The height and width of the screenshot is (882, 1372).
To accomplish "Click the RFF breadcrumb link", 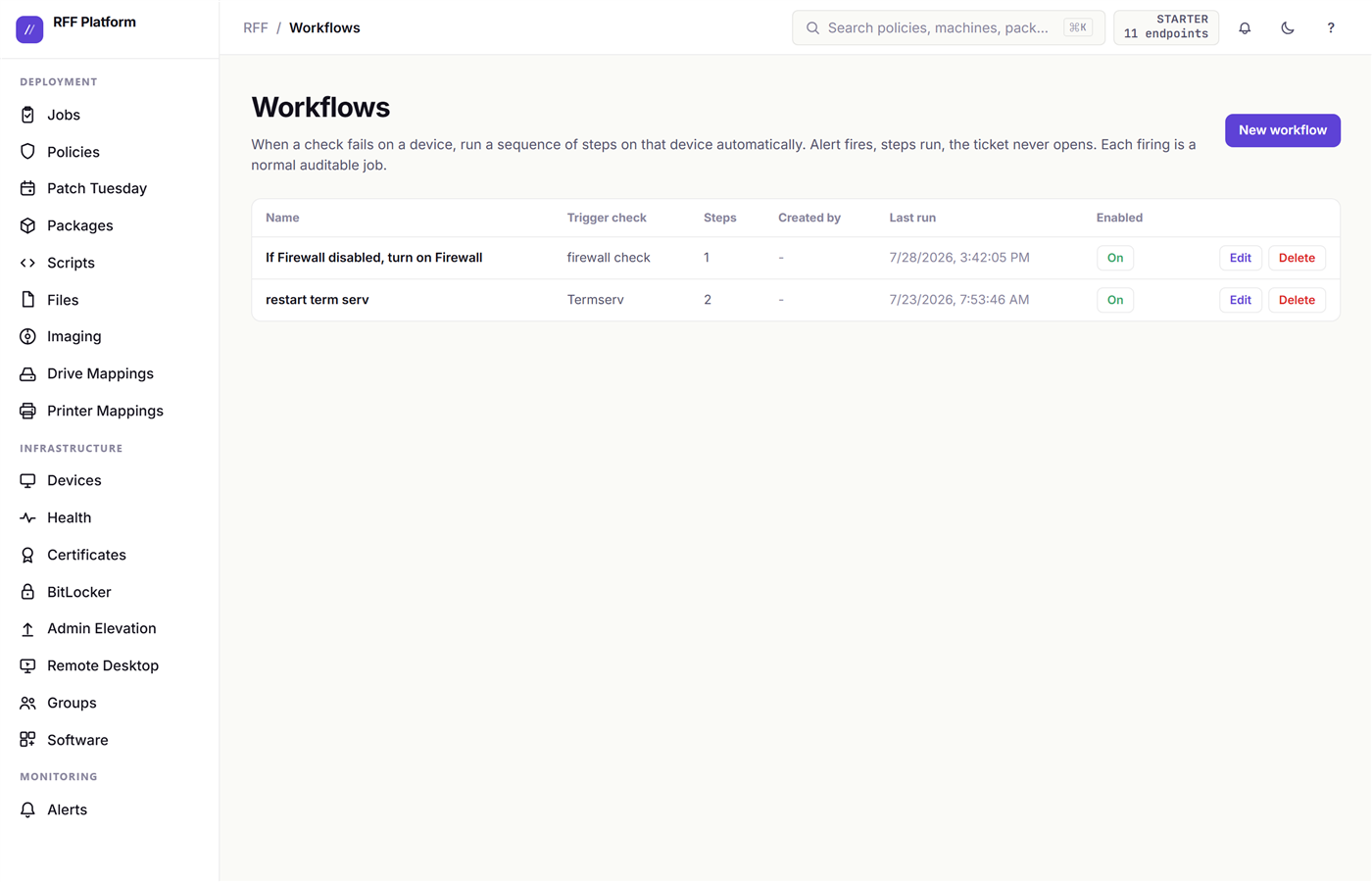I will pyautogui.click(x=256, y=28).
